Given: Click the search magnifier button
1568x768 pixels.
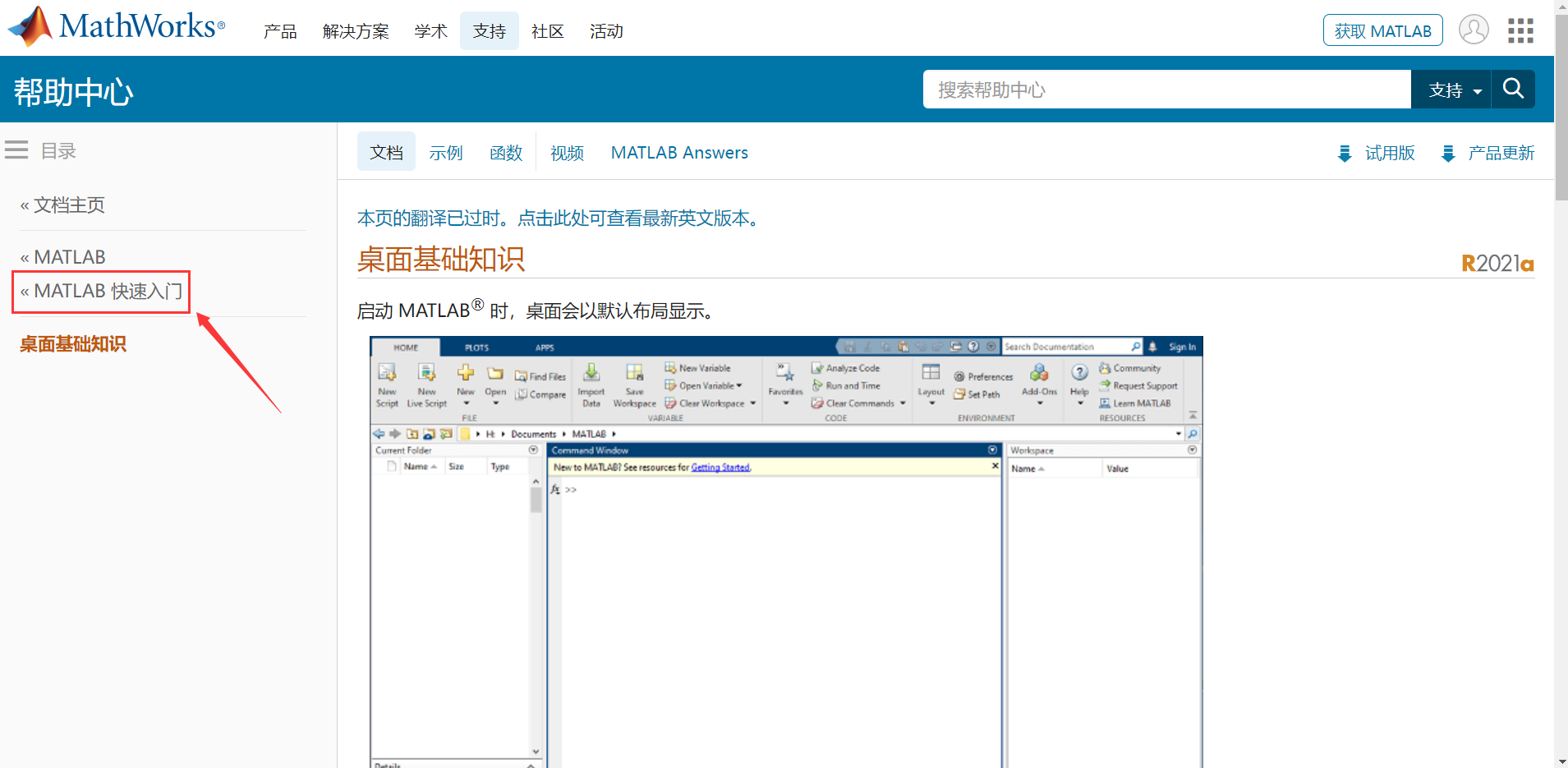Looking at the screenshot, I should [1513, 89].
